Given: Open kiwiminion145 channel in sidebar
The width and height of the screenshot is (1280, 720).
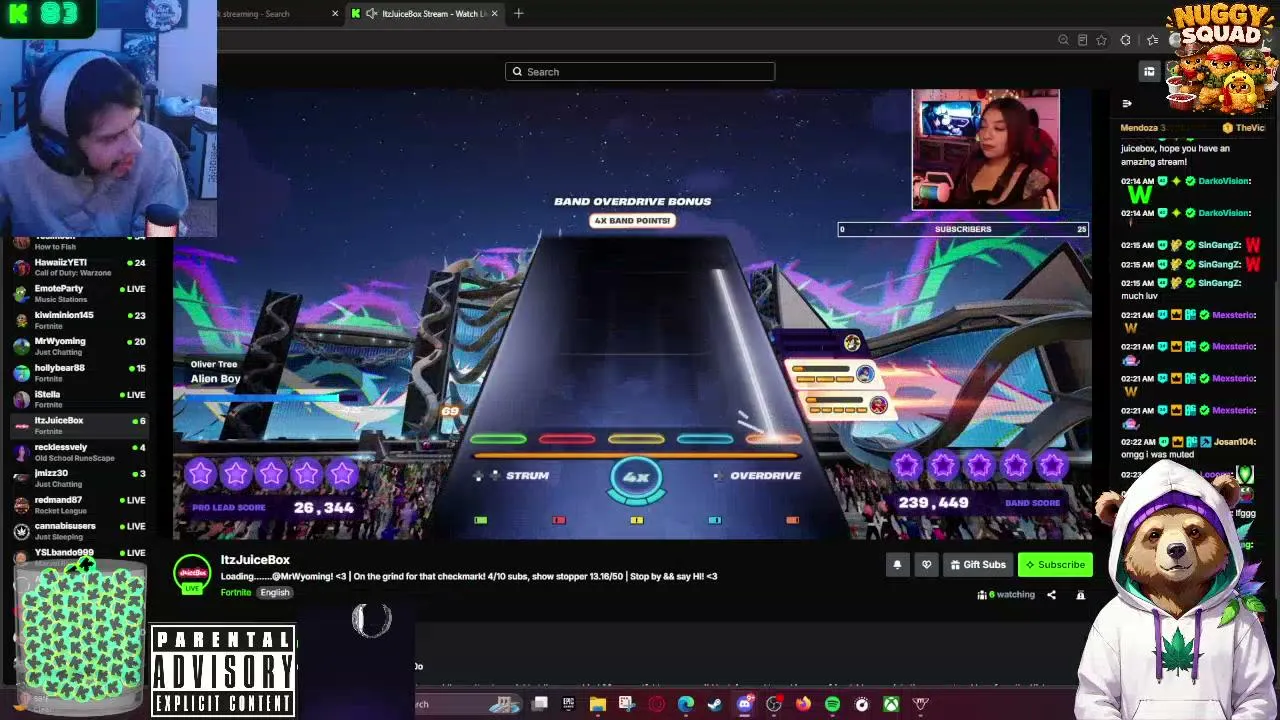Looking at the screenshot, I should pyautogui.click(x=80, y=320).
